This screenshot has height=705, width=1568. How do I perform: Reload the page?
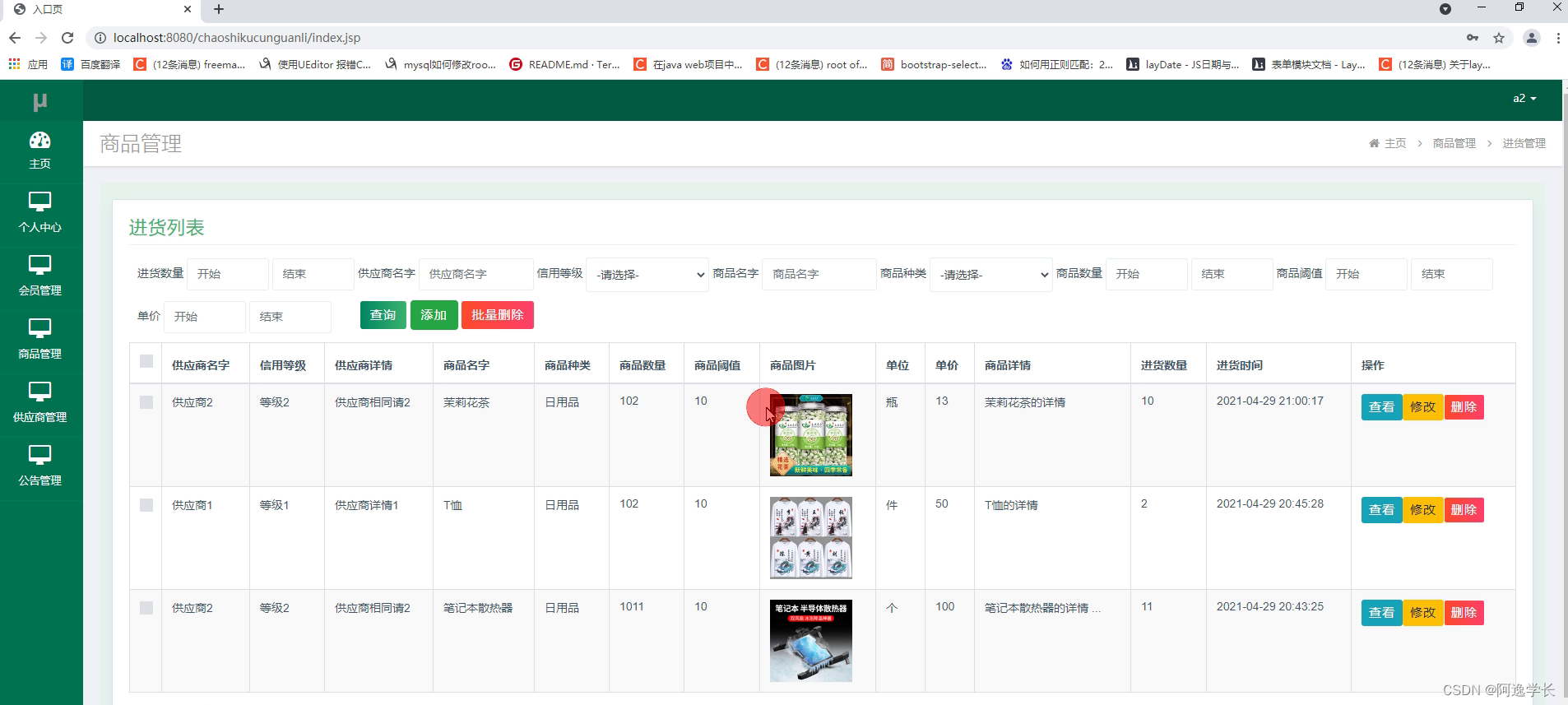pyautogui.click(x=67, y=38)
